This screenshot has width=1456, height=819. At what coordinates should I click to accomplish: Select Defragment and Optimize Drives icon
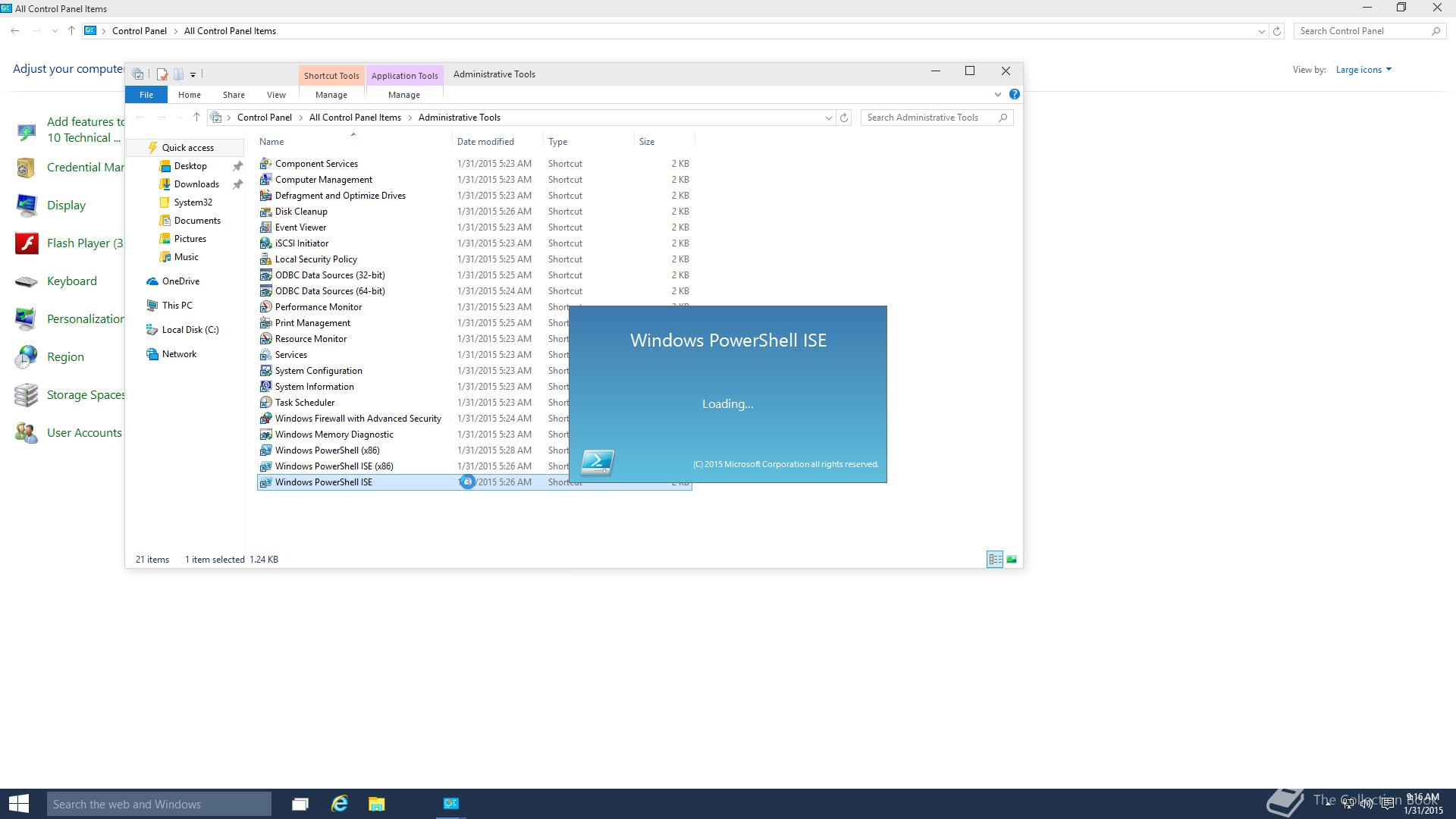(265, 196)
